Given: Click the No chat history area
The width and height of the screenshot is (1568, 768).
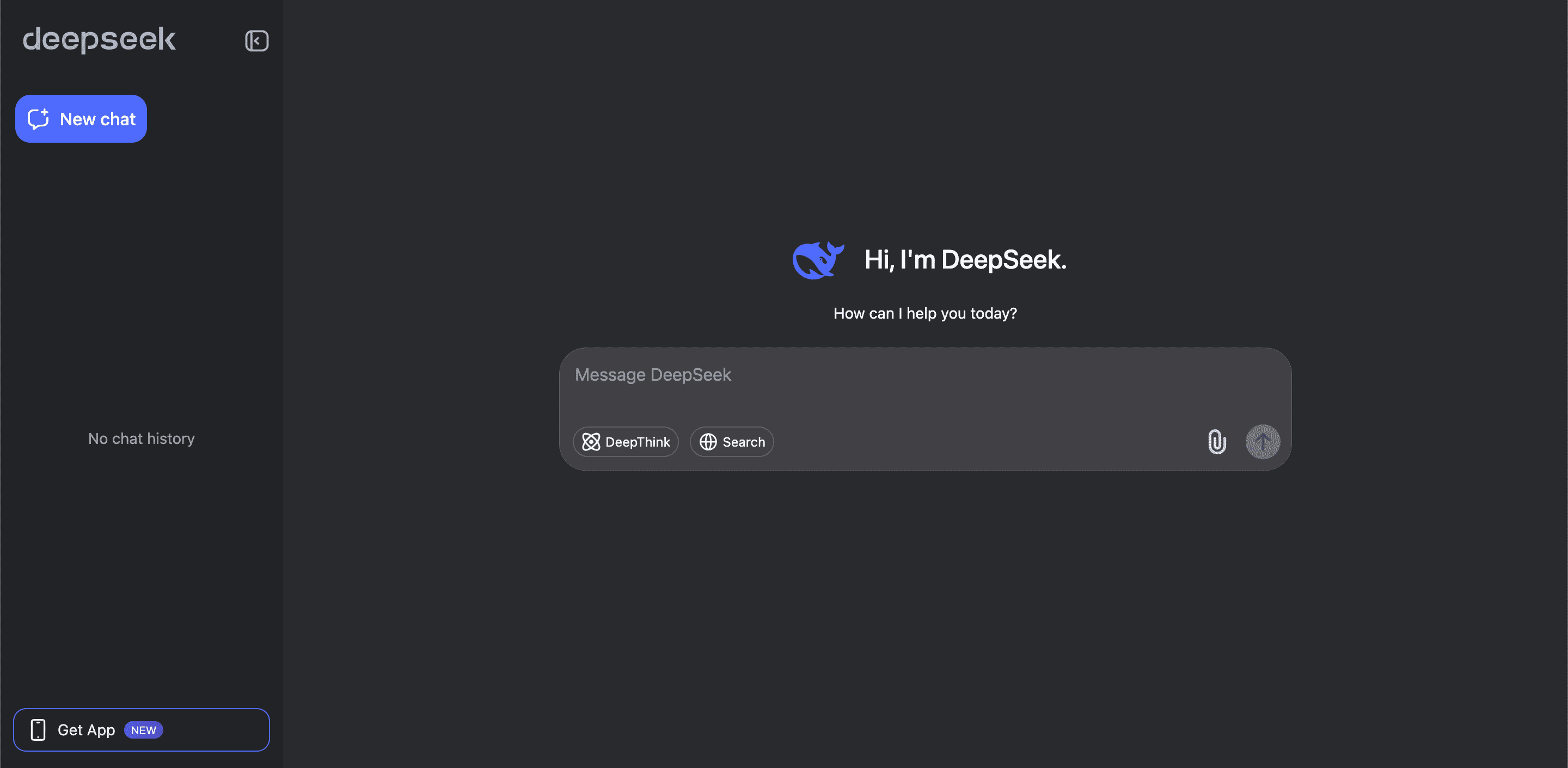Looking at the screenshot, I should (x=140, y=438).
